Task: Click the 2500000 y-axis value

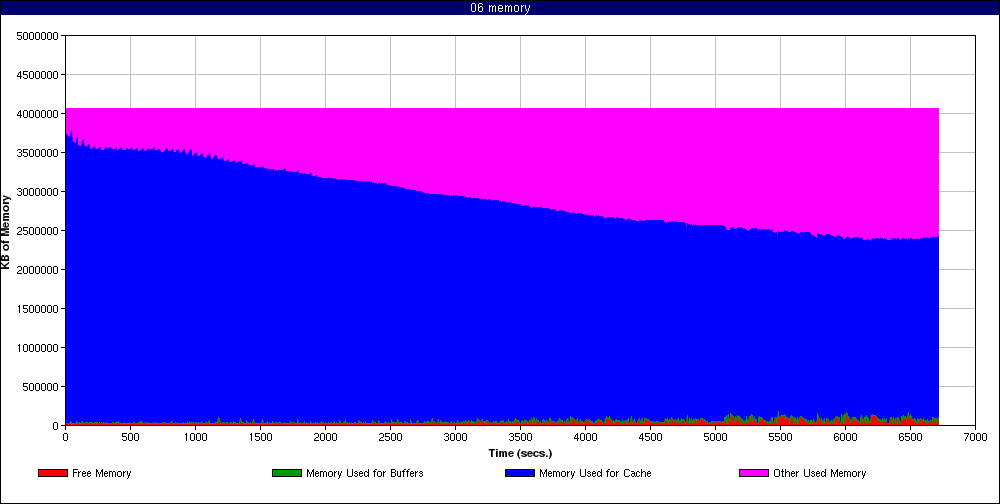Action: (x=40, y=230)
